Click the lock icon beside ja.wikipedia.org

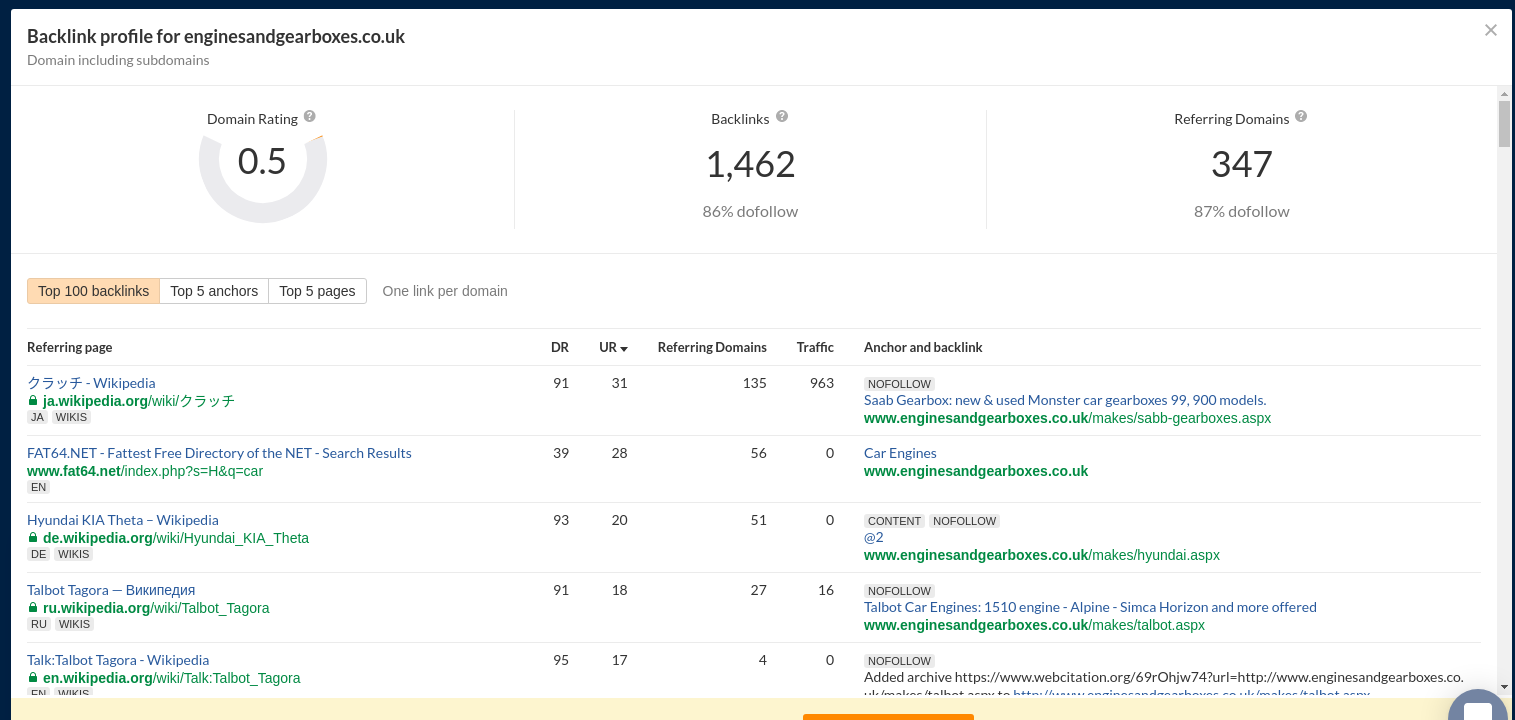pos(33,401)
